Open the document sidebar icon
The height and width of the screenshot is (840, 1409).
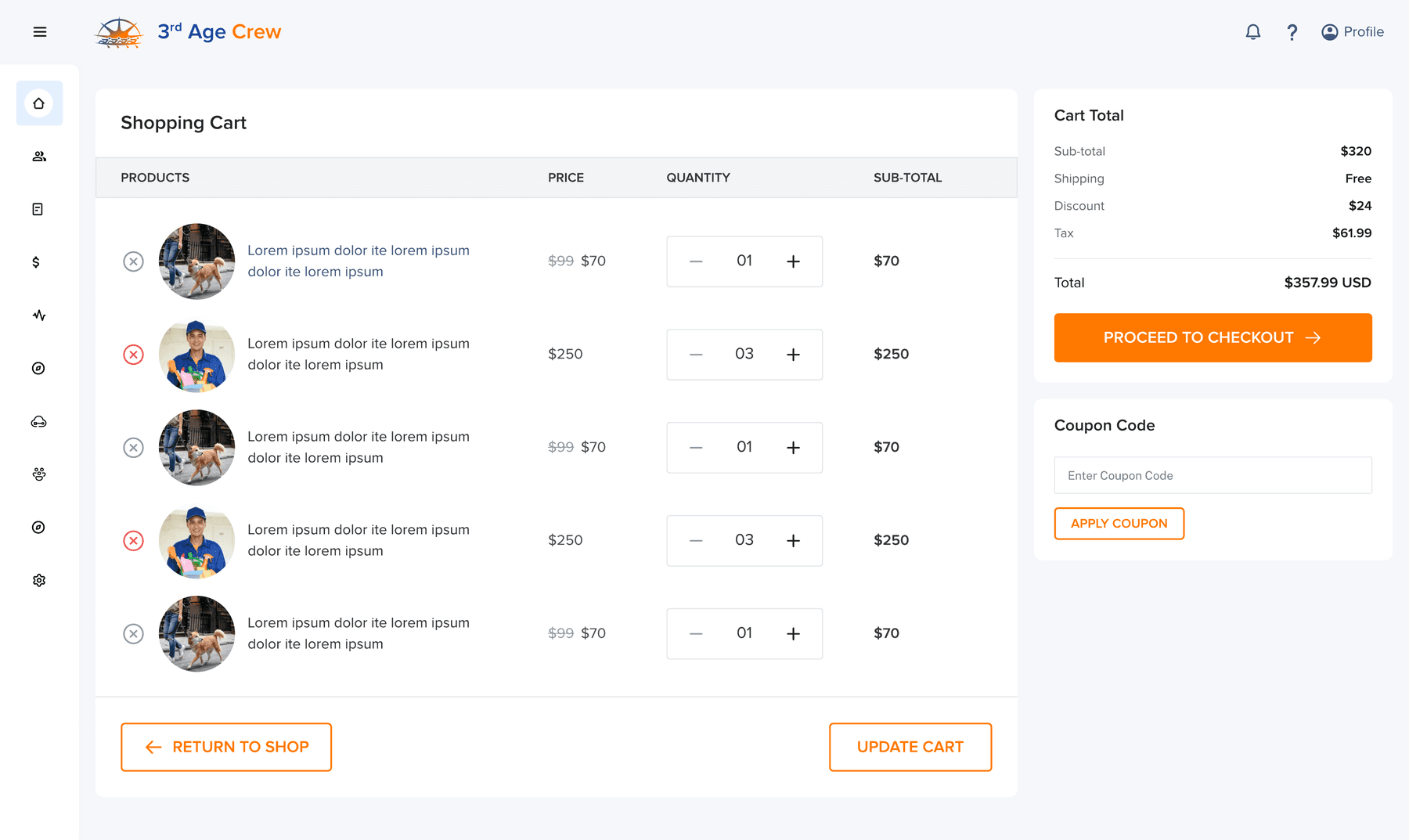tap(38, 209)
